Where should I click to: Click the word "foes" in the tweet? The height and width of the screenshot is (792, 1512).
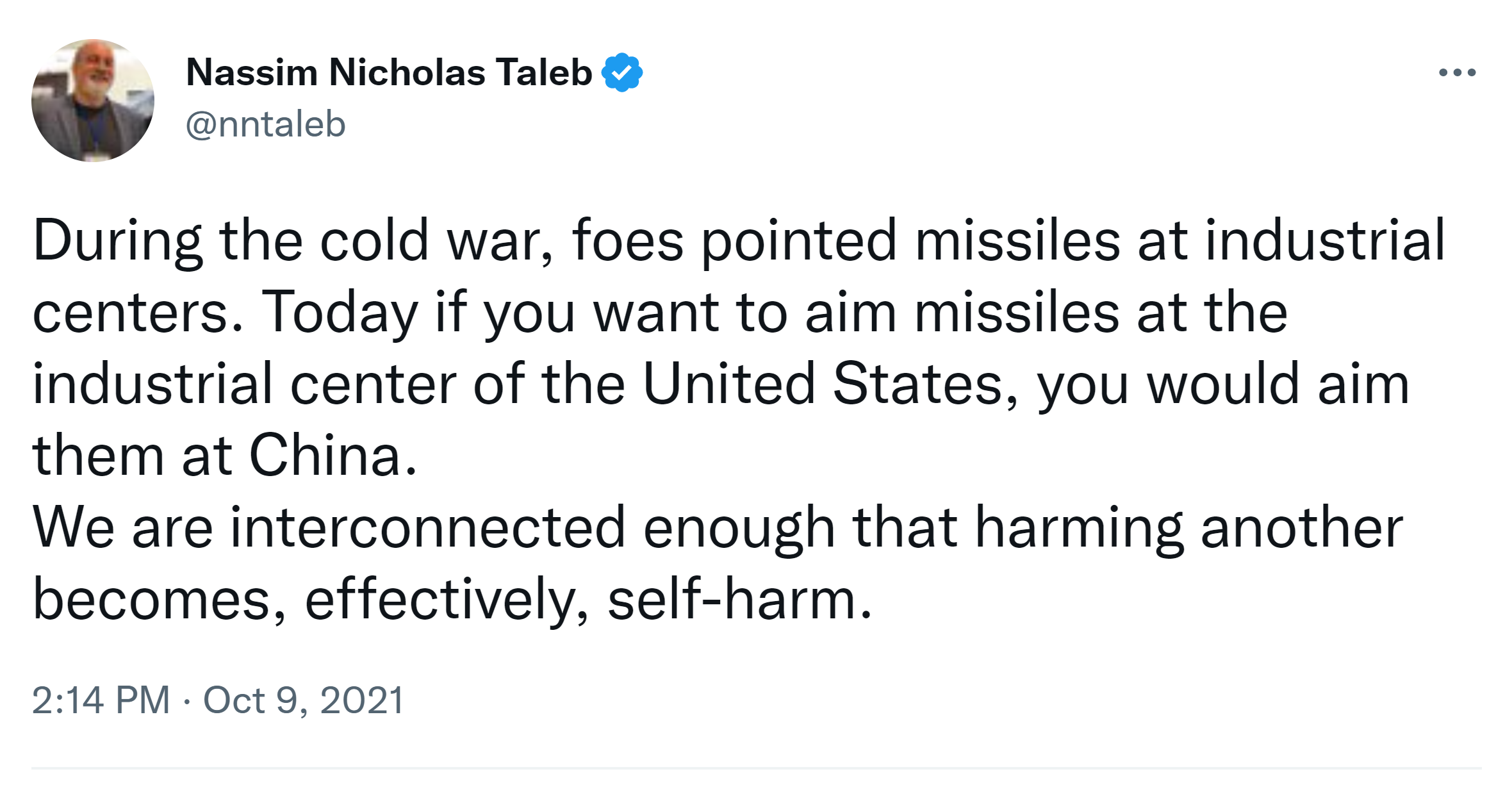627,240
